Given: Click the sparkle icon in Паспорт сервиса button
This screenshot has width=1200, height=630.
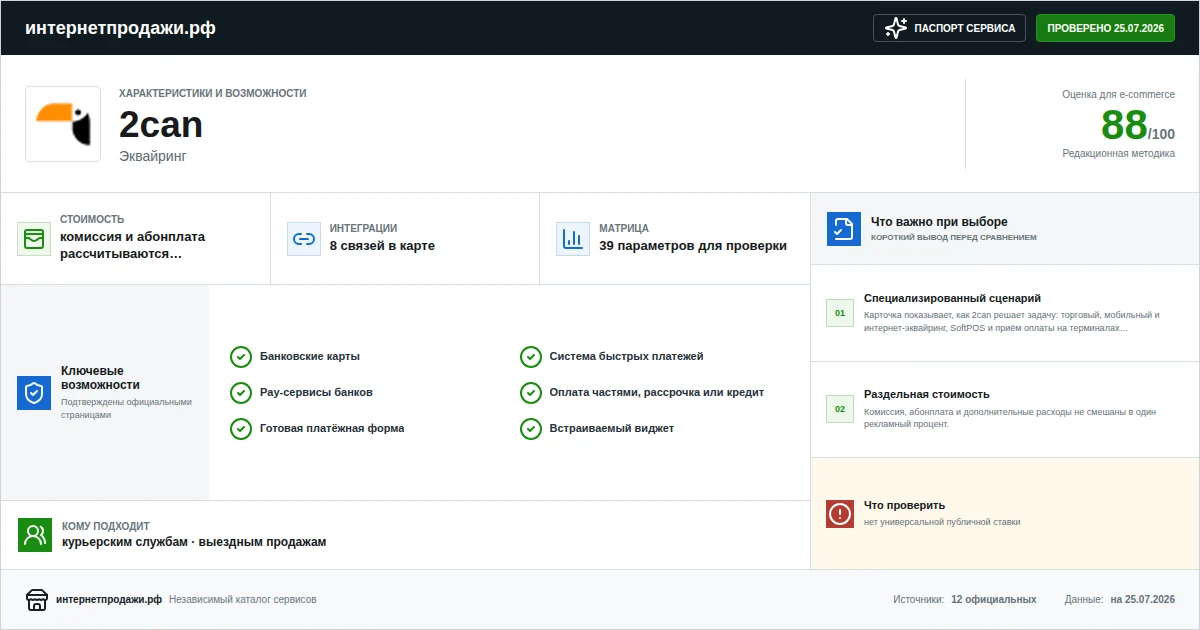Looking at the screenshot, I should (x=896, y=28).
